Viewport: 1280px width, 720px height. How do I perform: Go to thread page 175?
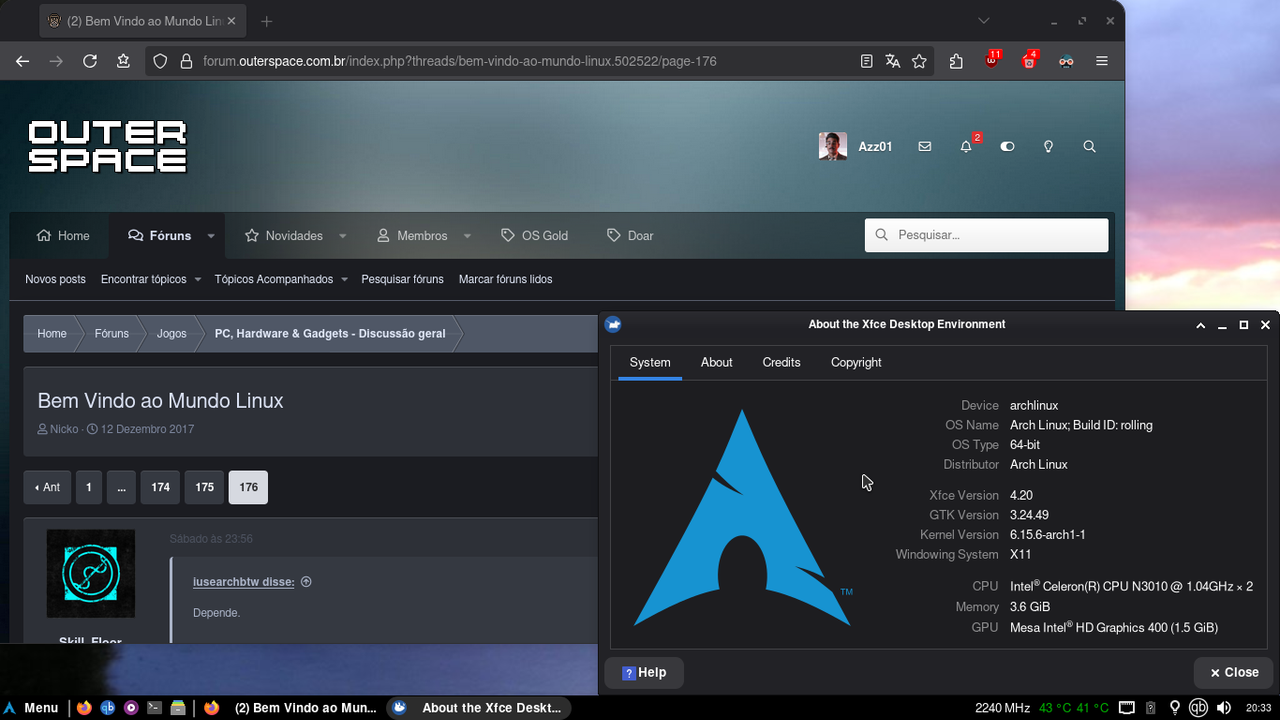point(205,487)
